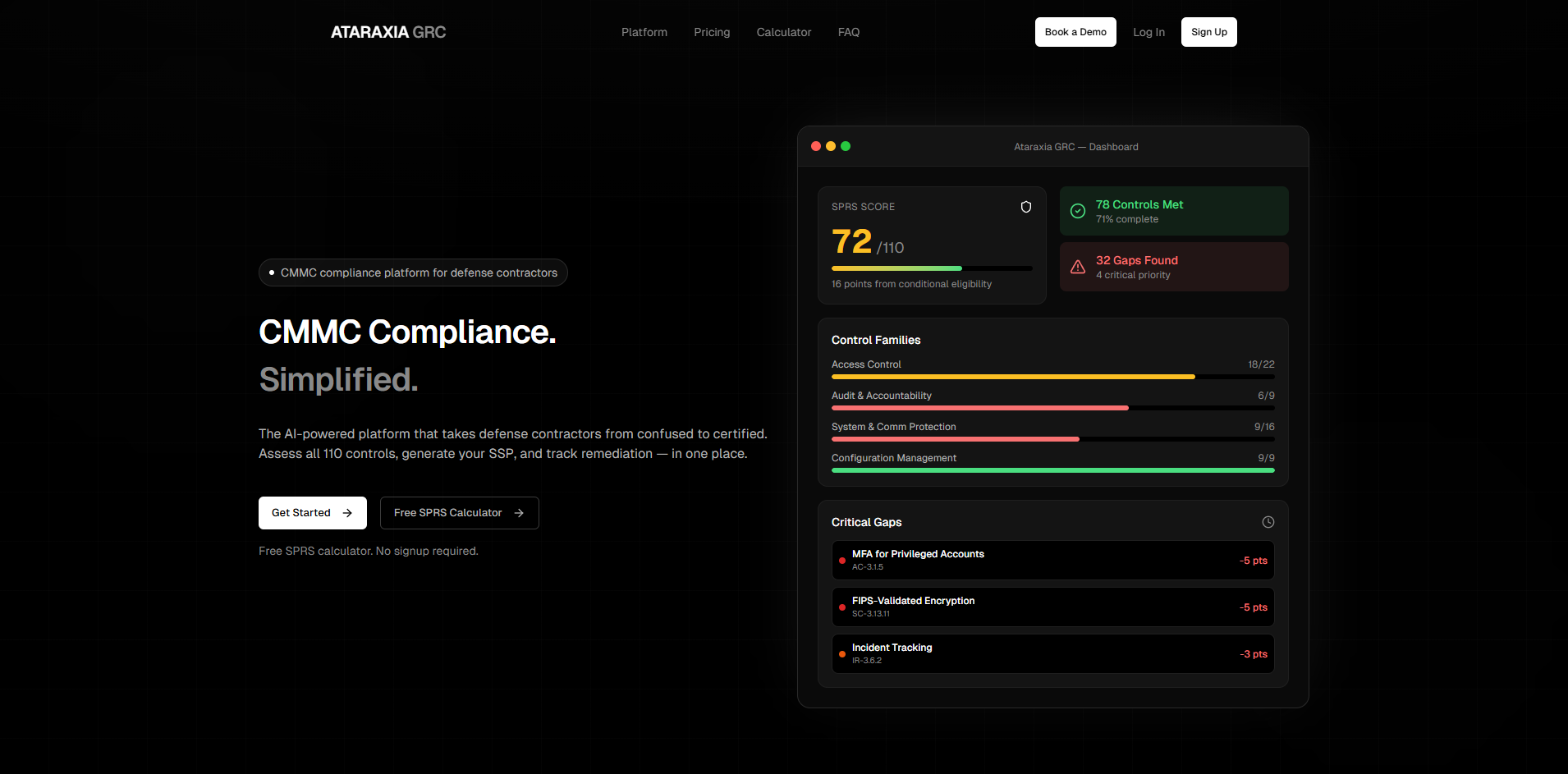The image size is (1568, 774).
Task: Click the red dot beside MFA for Privileged Accounts
Action: (x=842, y=561)
